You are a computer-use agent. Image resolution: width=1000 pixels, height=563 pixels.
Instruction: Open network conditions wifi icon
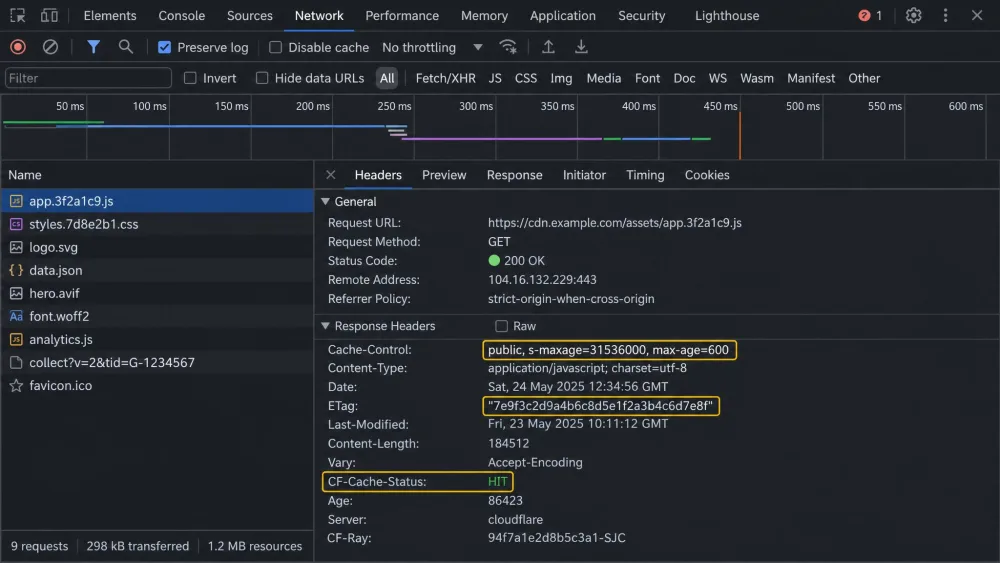click(508, 47)
